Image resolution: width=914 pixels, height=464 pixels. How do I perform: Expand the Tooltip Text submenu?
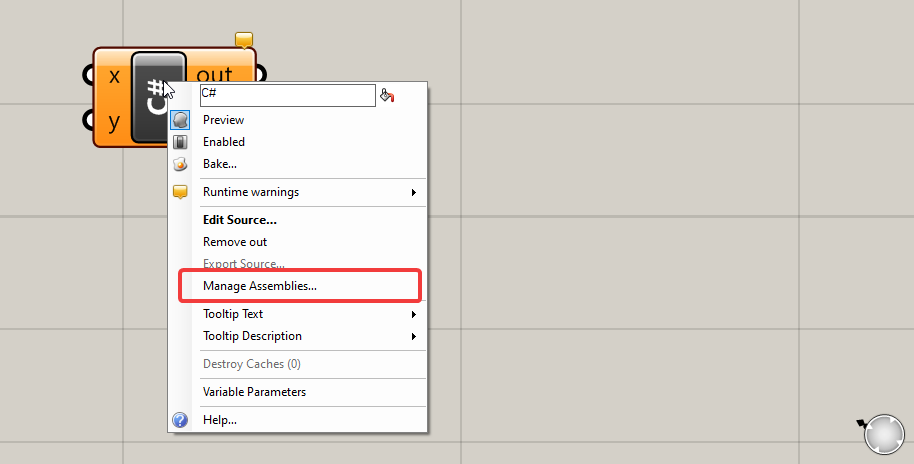[x=414, y=314]
